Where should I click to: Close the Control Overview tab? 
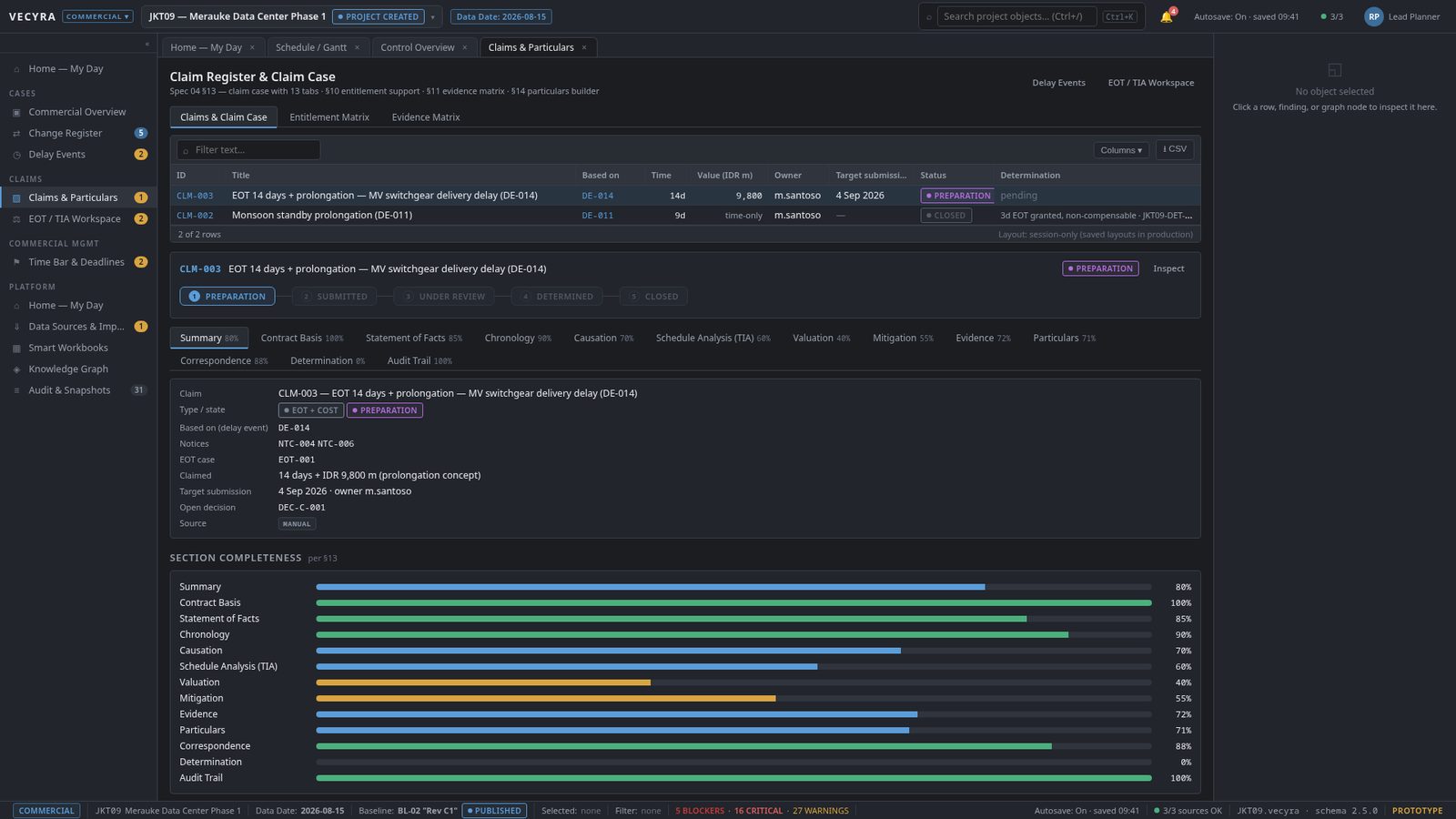pyautogui.click(x=464, y=47)
